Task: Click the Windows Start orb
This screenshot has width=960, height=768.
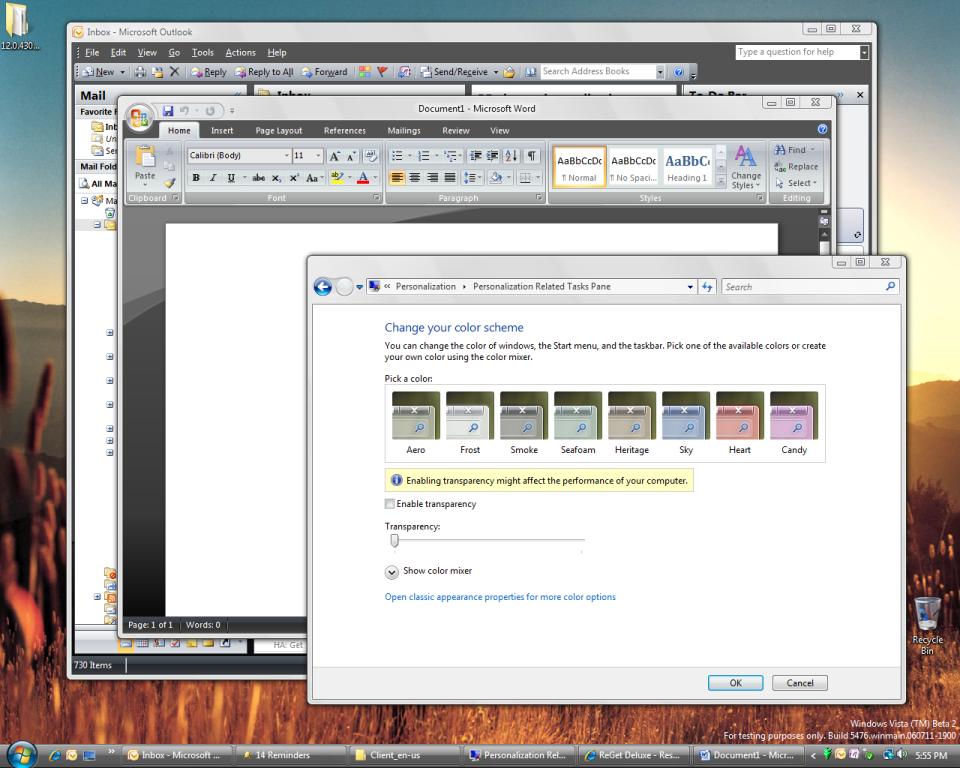Action: [22, 755]
